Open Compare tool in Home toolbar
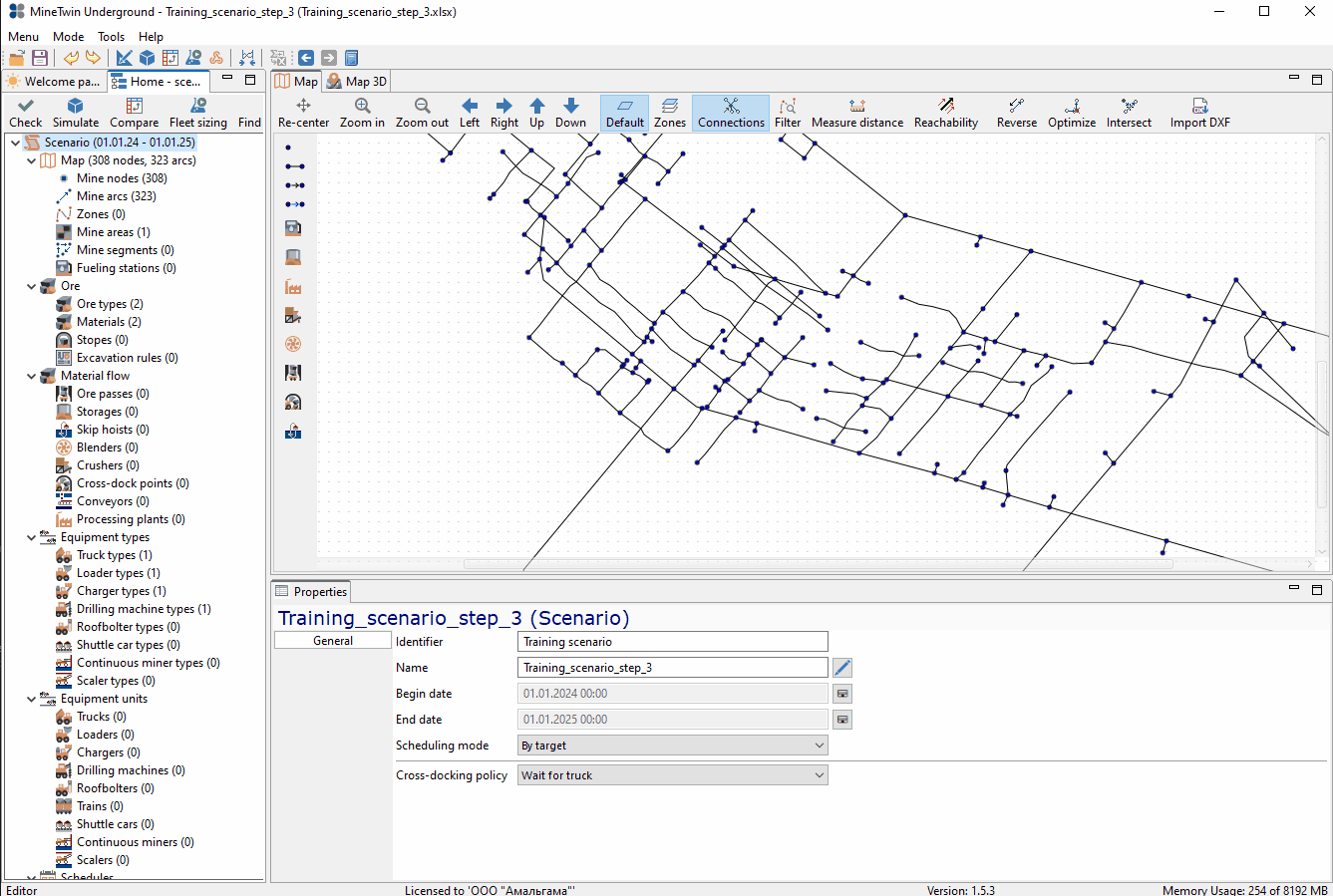Screen dimensions: 1333x896 pos(134,113)
